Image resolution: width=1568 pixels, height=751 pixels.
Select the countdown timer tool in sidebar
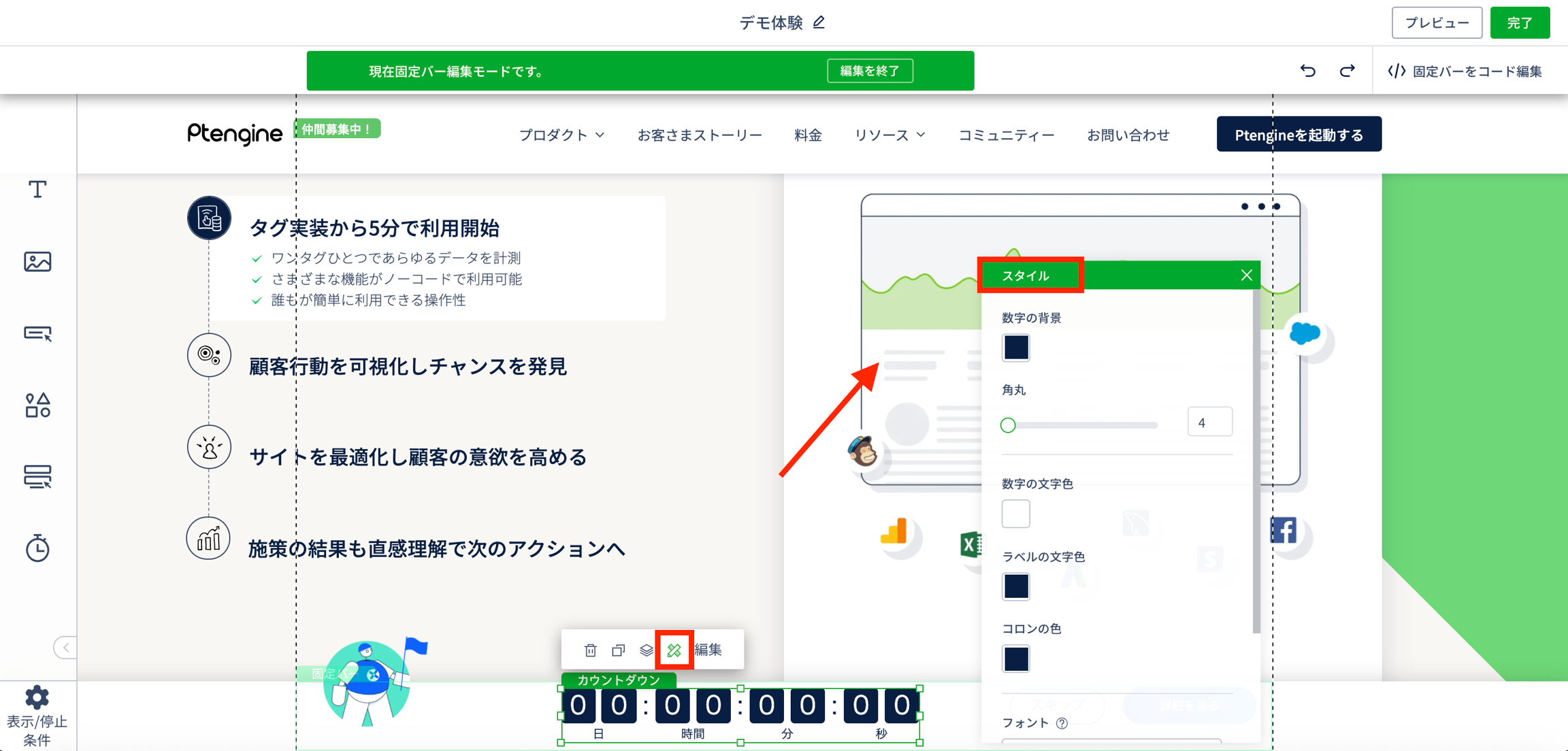[x=37, y=548]
